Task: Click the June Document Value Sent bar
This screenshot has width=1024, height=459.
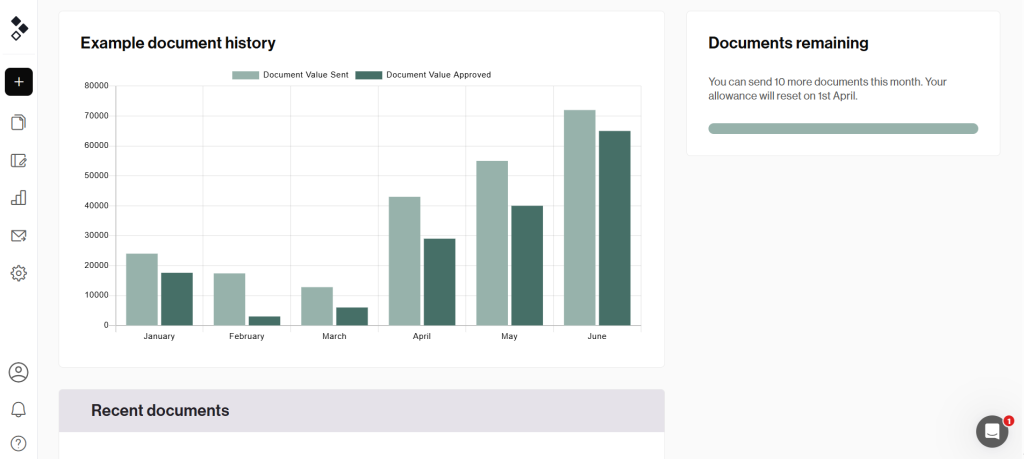Action: coord(579,218)
